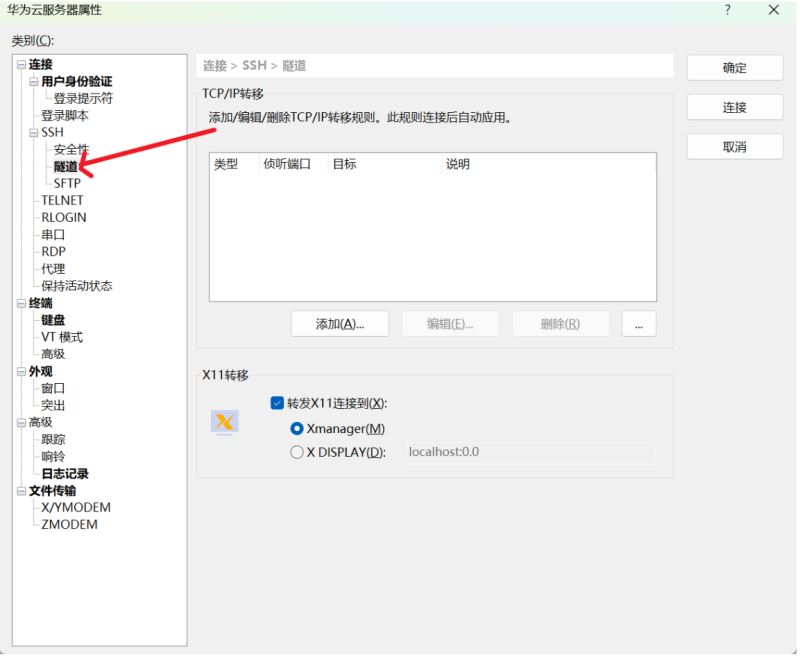Open the 跟踪 category
The width and height of the screenshot is (800, 659).
tap(53, 440)
